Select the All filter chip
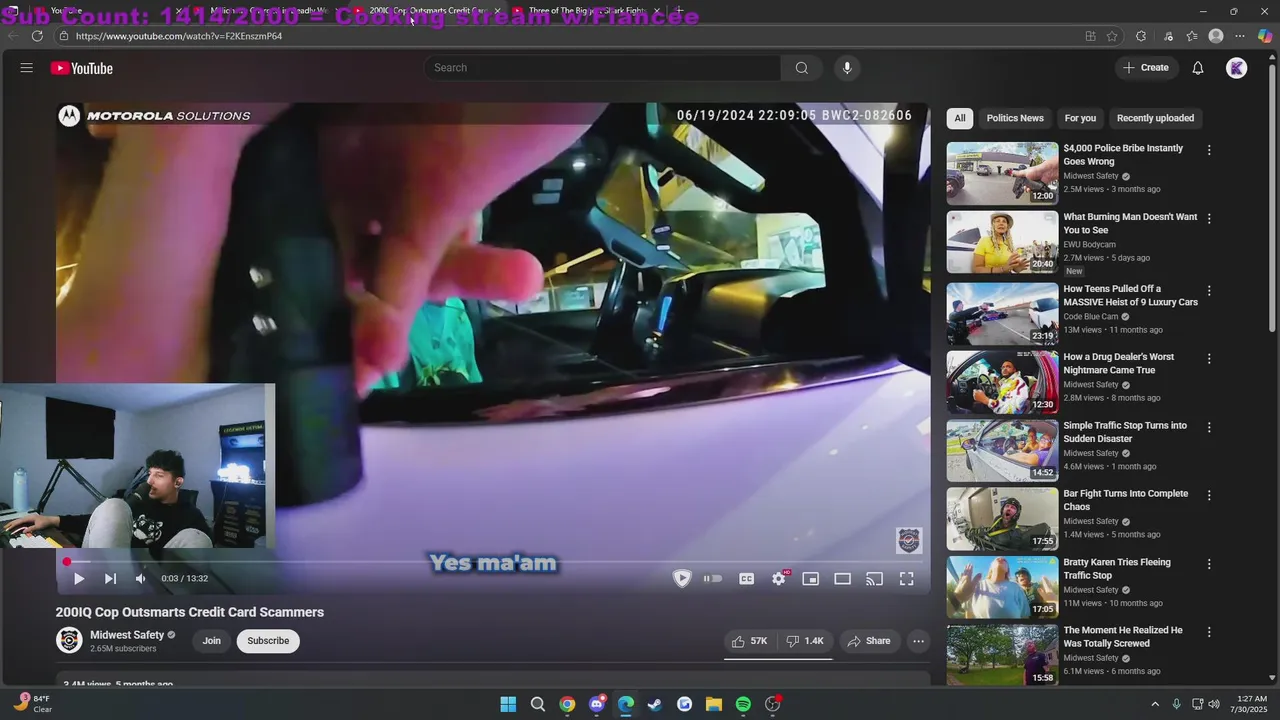Image resolution: width=1280 pixels, height=720 pixels. pyautogui.click(x=960, y=118)
